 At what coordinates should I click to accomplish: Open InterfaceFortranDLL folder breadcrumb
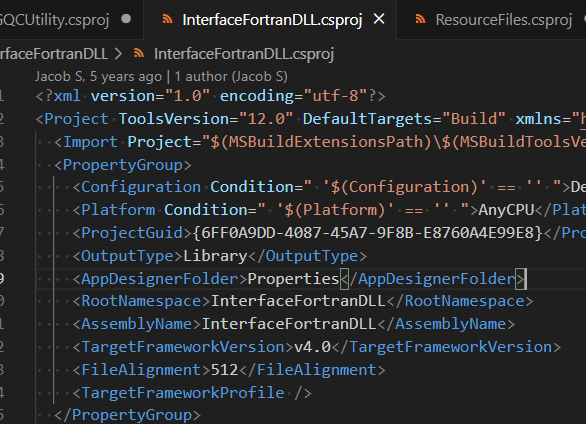click(53, 54)
